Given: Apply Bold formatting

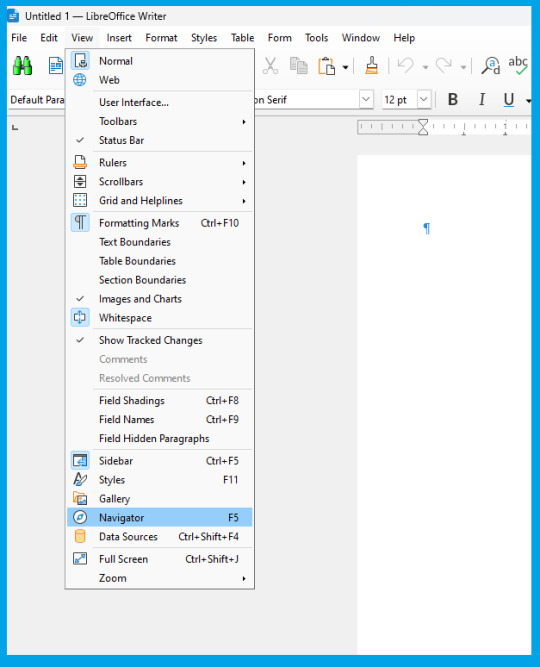Looking at the screenshot, I should tap(453, 100).
